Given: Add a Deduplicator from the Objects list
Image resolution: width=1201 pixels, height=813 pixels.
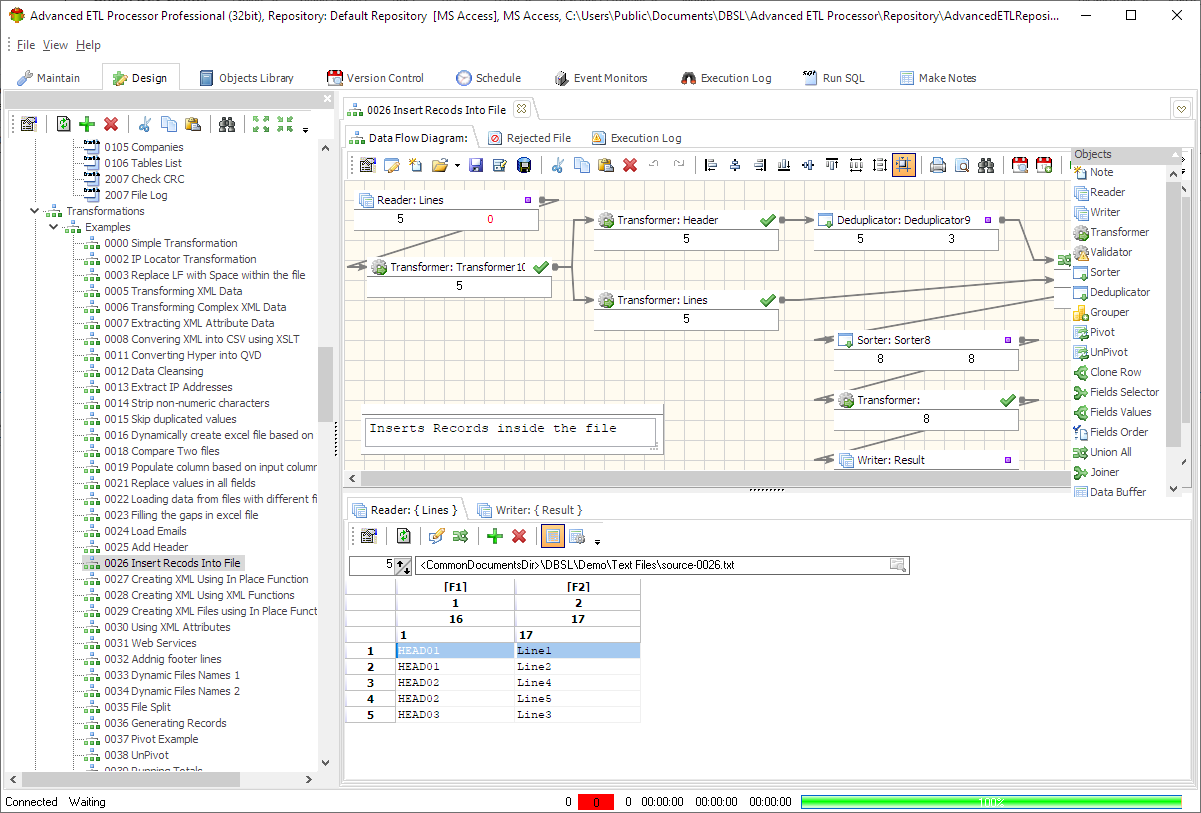Looking at the screenshot, I should pyautogui.click(x=1117, y=292).
